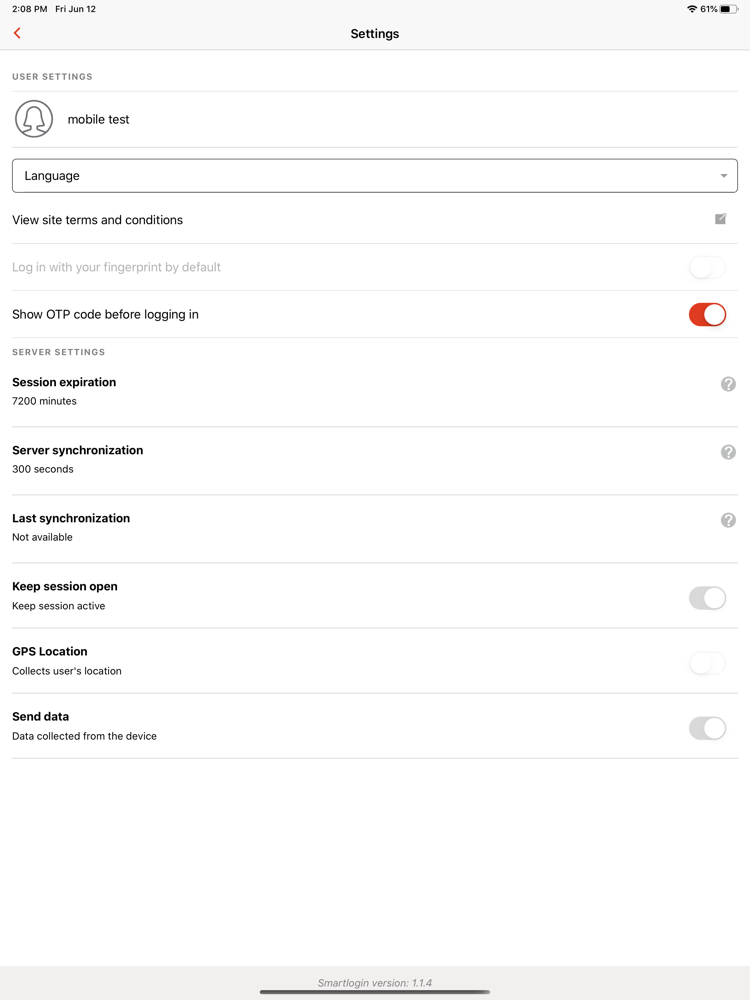
Task: Disable Show OTP code before logging in
Action: pyautogui.click(x=707, y=314)
